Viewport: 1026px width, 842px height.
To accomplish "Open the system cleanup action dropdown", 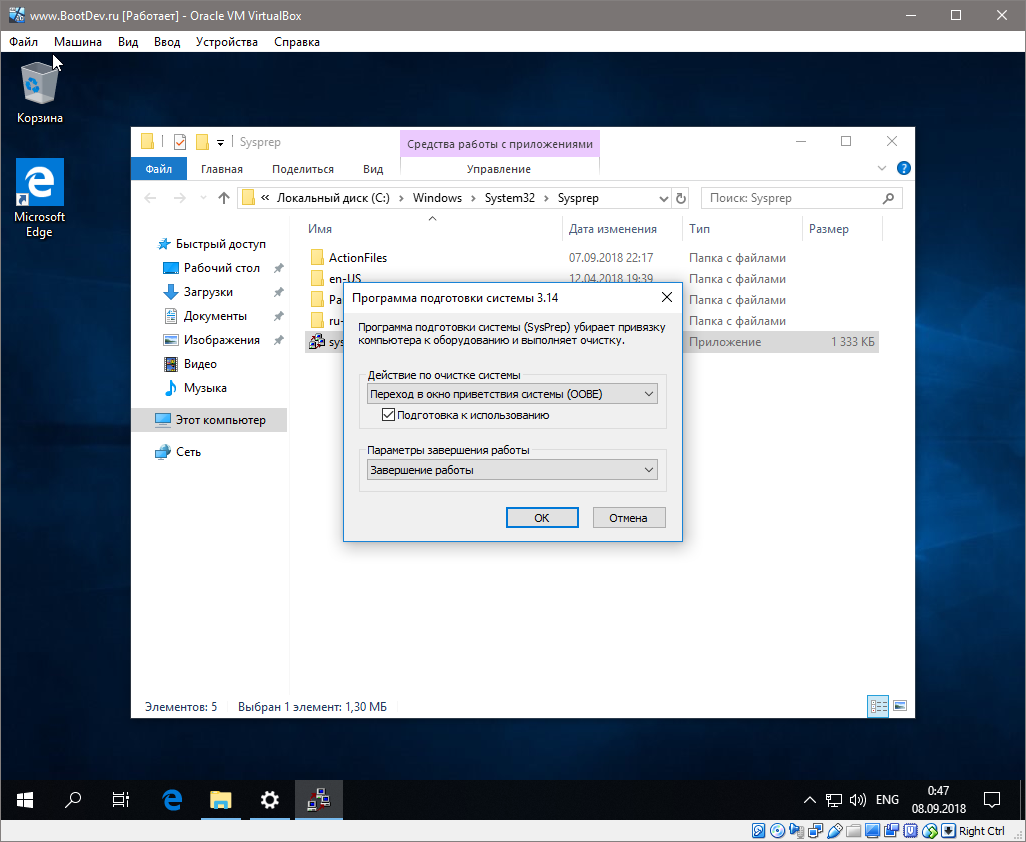I will pos(512,394).
